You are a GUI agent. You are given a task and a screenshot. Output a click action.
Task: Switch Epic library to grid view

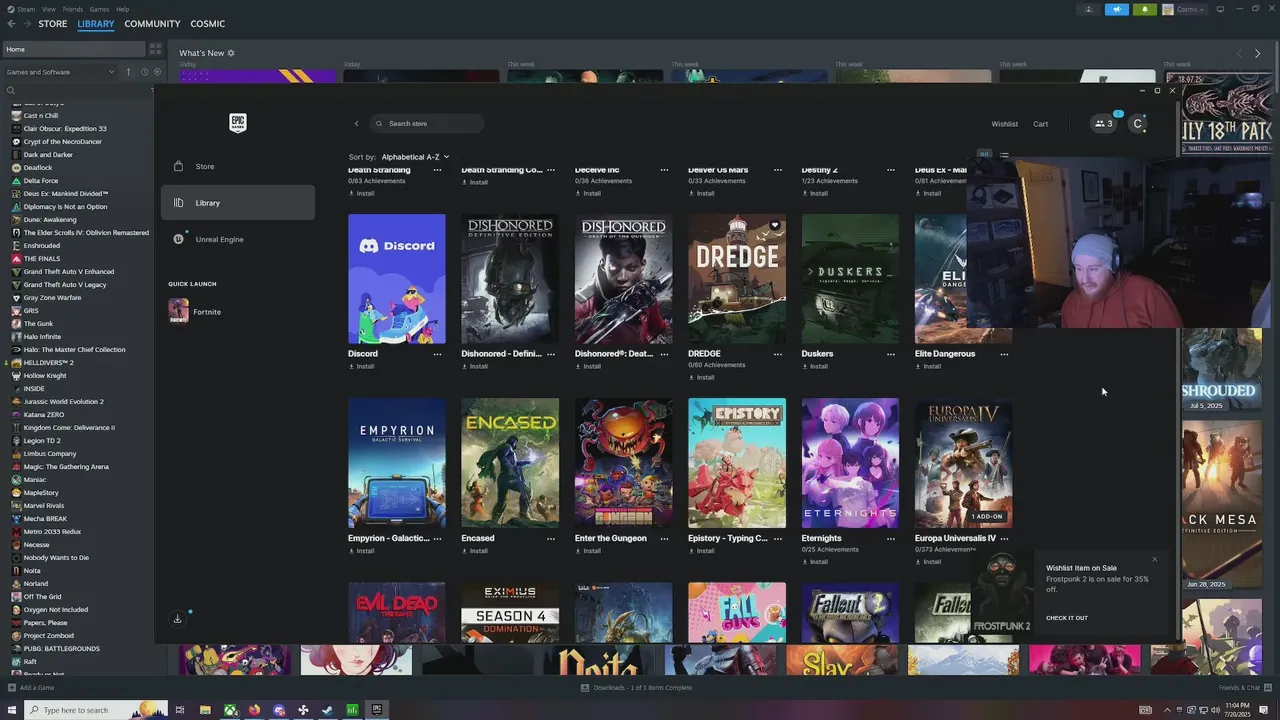[x=984, y=155]
